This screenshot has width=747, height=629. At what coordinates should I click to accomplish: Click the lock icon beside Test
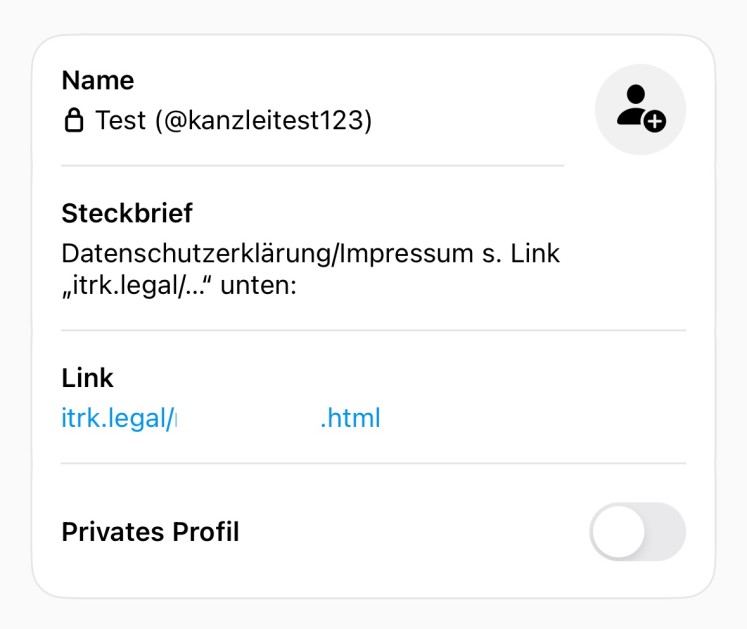click(73, 122)
